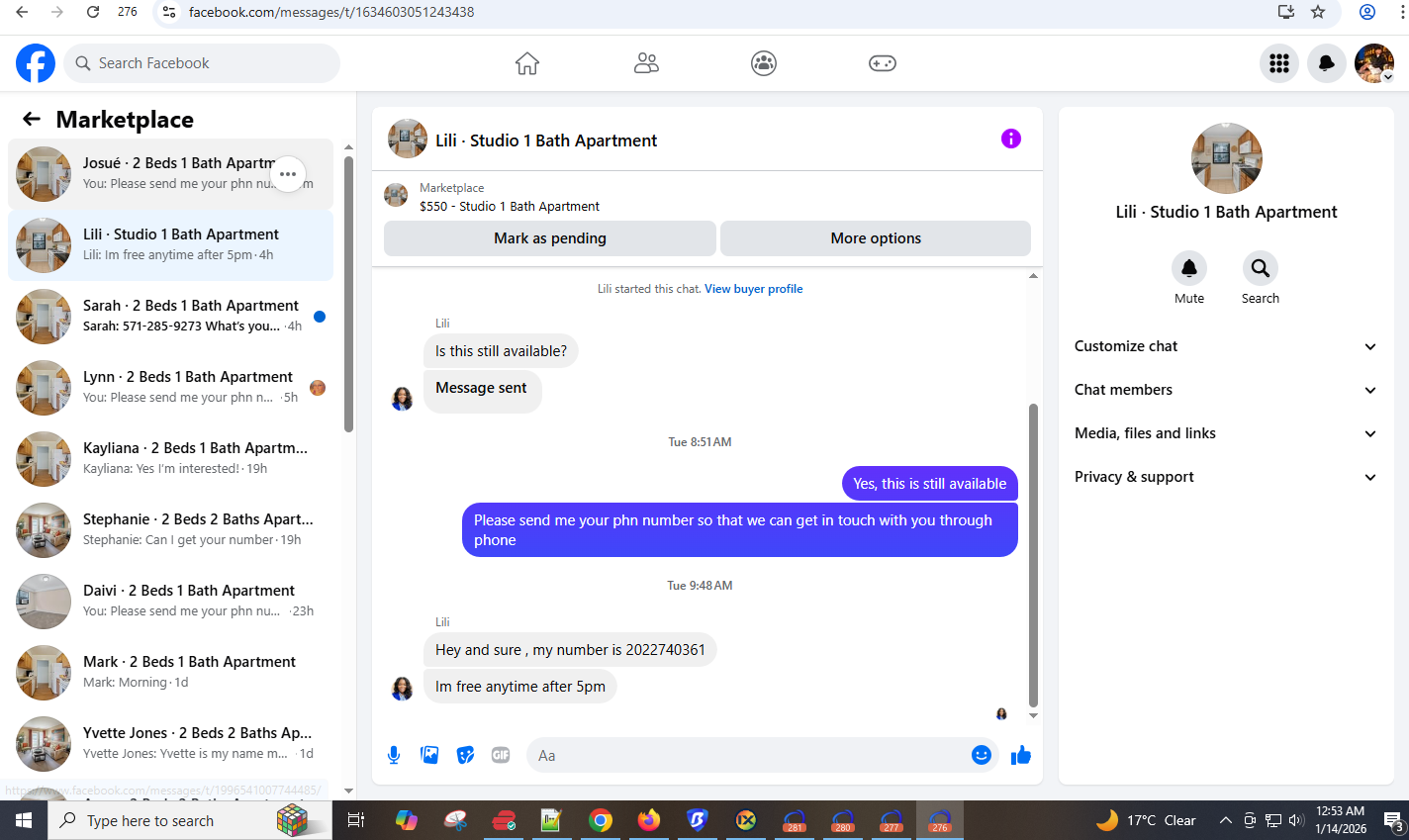
Task: Send a thumbs-up like
Action: point(1021,755)
